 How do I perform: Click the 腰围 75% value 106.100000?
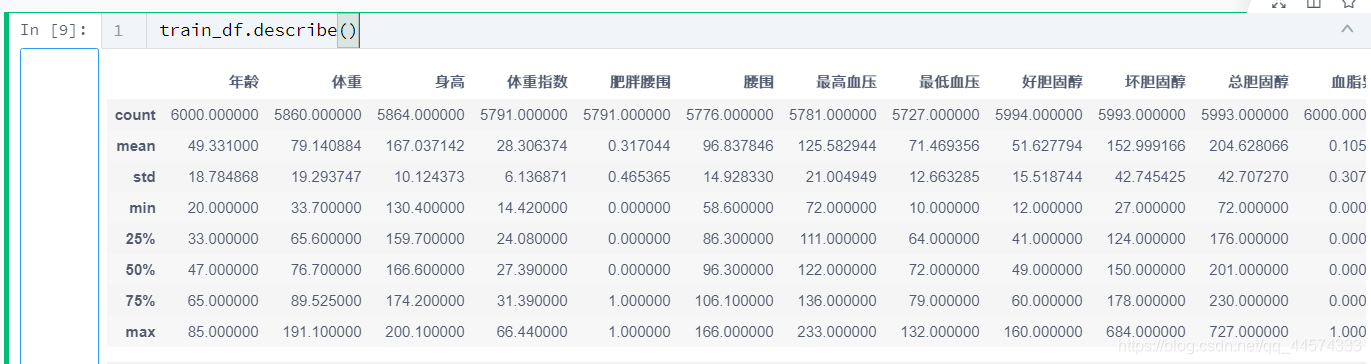click(x=734, y=301)
